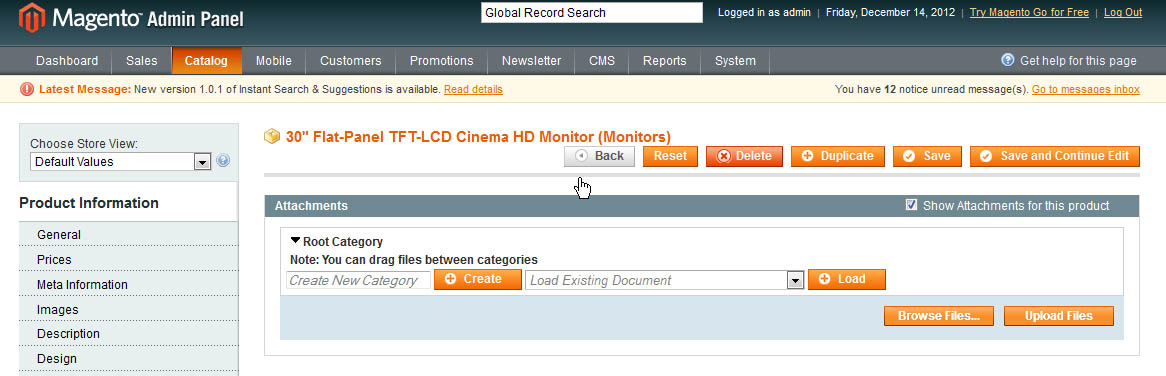Click the Duplicate button

[837, 156]
